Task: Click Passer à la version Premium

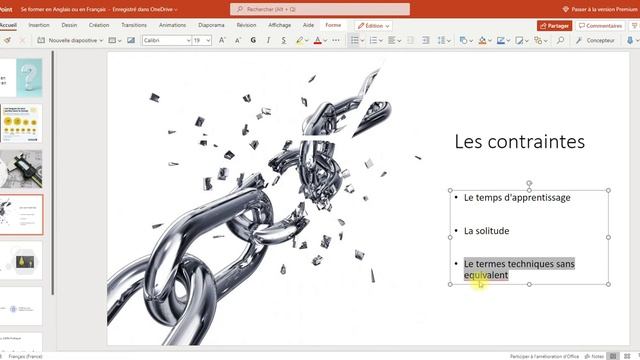Action: [600, 9]
